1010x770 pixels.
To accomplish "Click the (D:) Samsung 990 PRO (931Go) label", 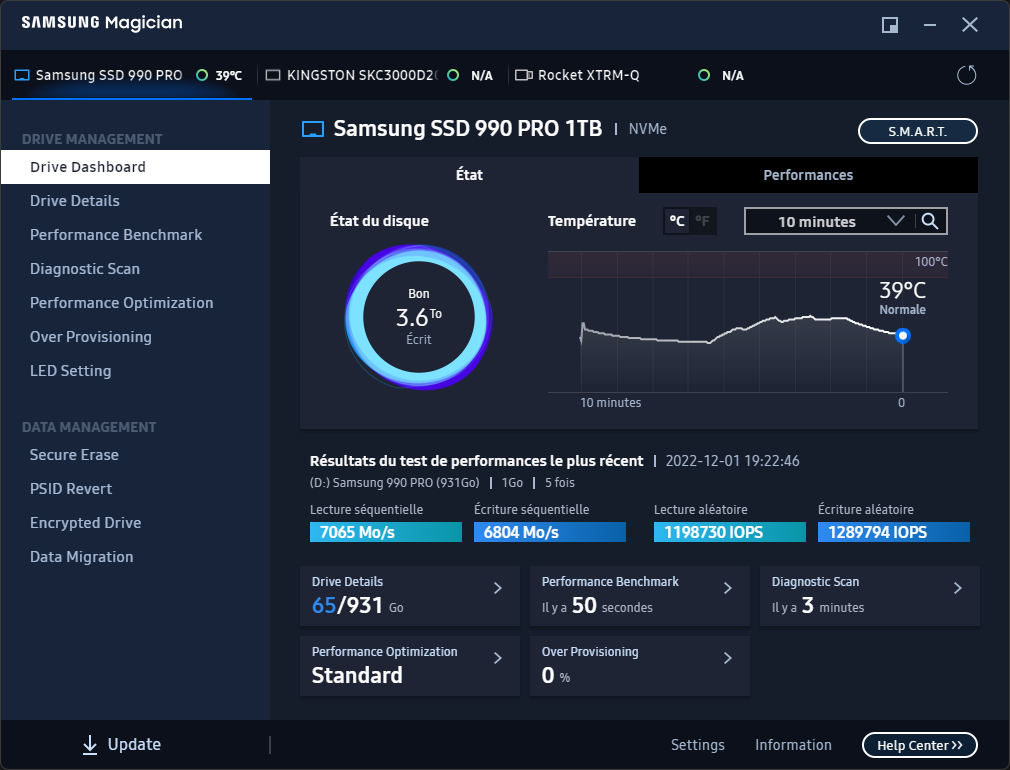I will coord(395,483).
